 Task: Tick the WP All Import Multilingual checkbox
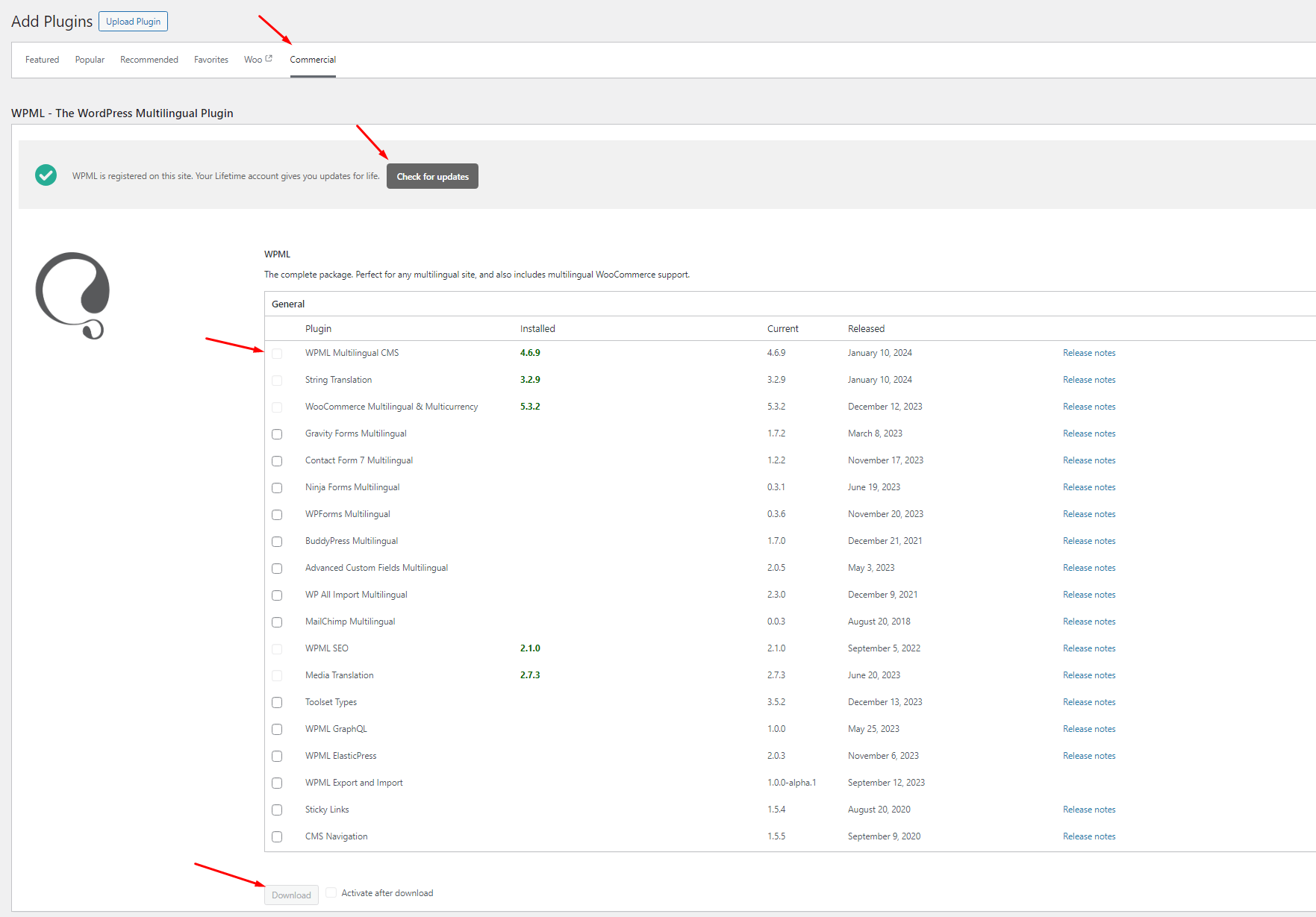277,595
